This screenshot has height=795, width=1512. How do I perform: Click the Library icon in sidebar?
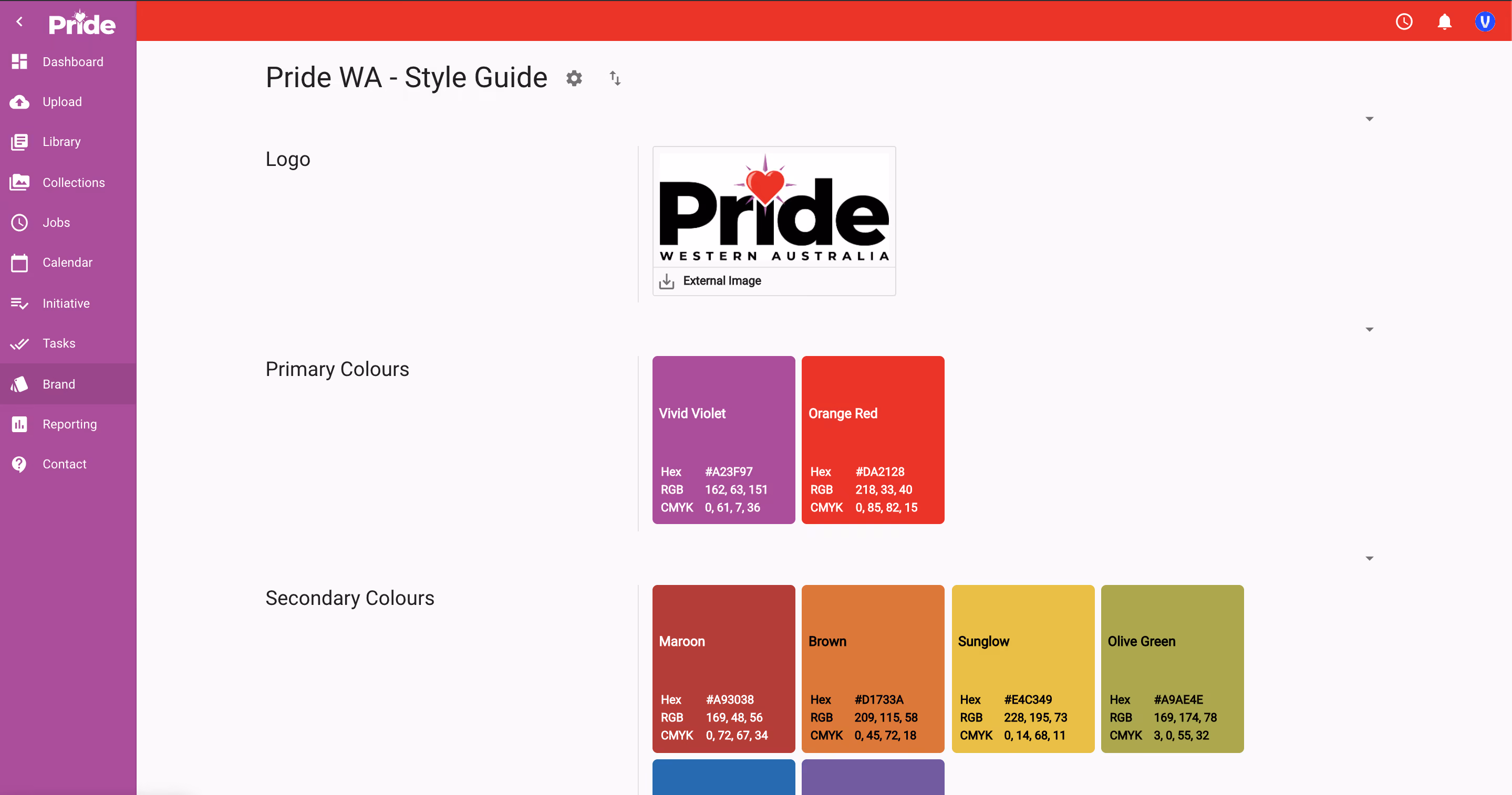[19, 142]
